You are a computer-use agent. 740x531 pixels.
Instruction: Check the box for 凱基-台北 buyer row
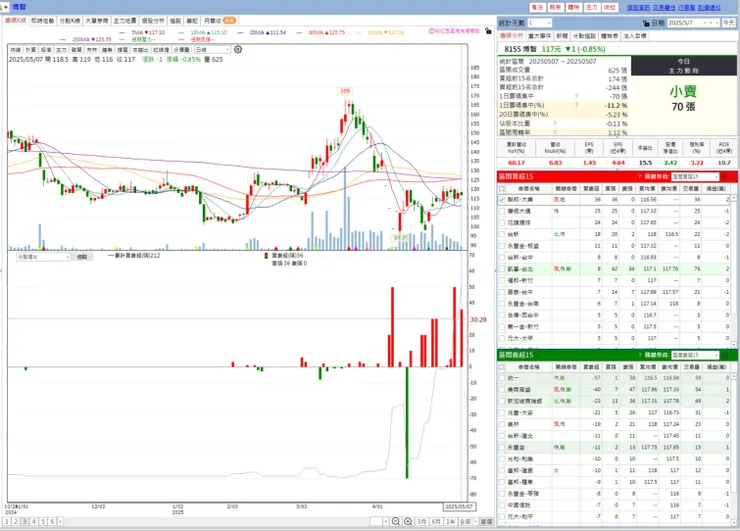(502, 269)
